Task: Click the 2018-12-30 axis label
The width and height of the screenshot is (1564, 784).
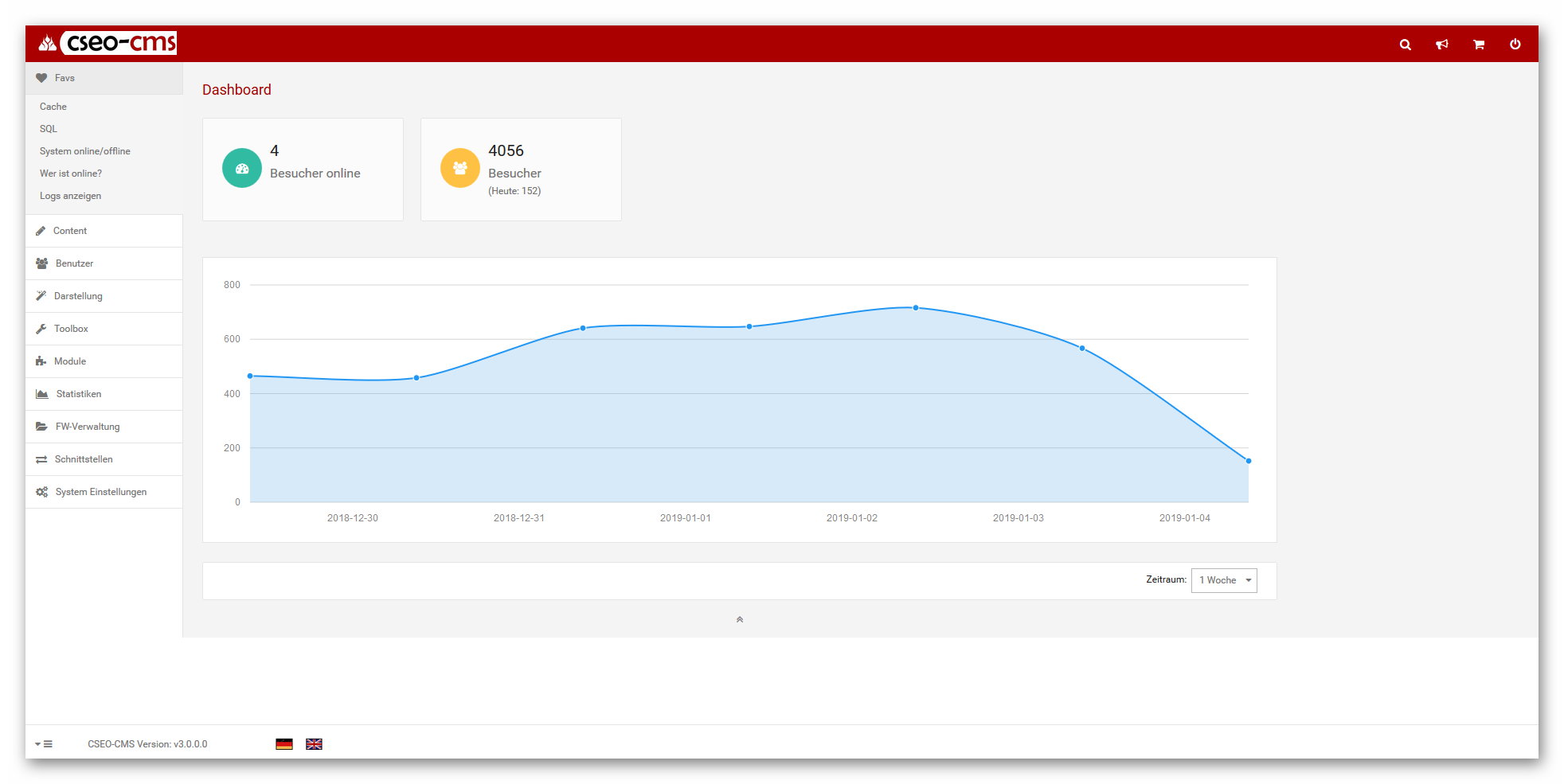Action: coord(353,518)
